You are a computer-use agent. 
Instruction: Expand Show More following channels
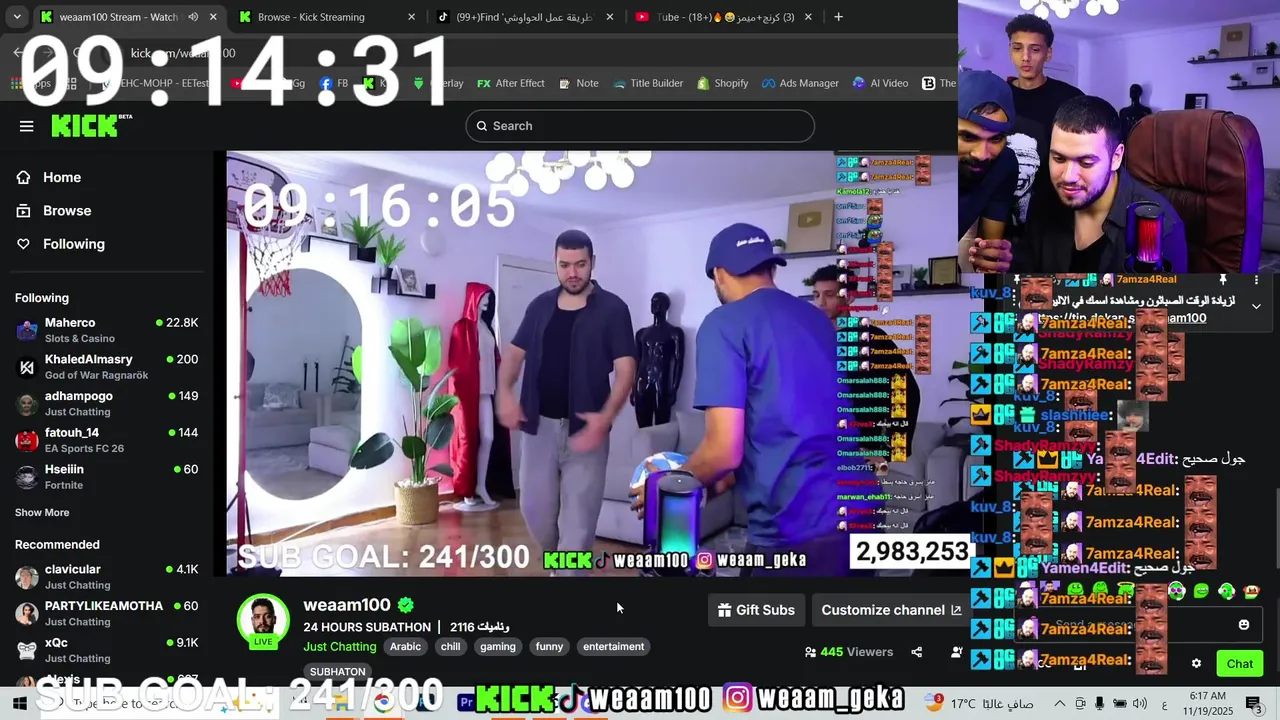coord(42,512)
